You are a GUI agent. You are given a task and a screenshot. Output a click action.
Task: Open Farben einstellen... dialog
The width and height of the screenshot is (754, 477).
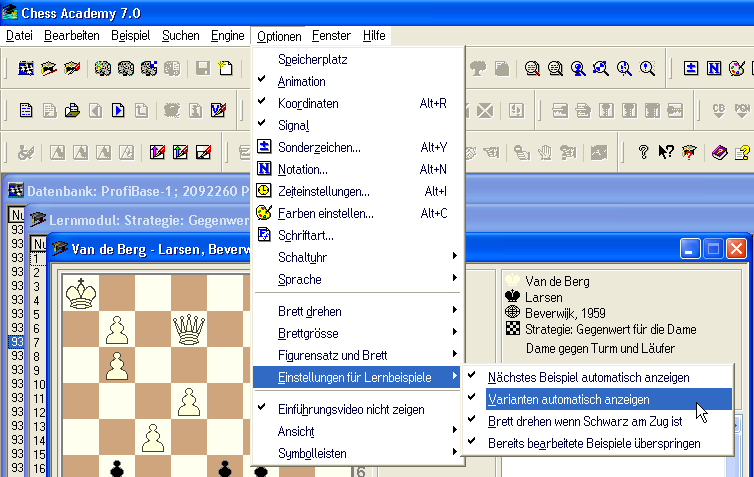tap(357, 213)
